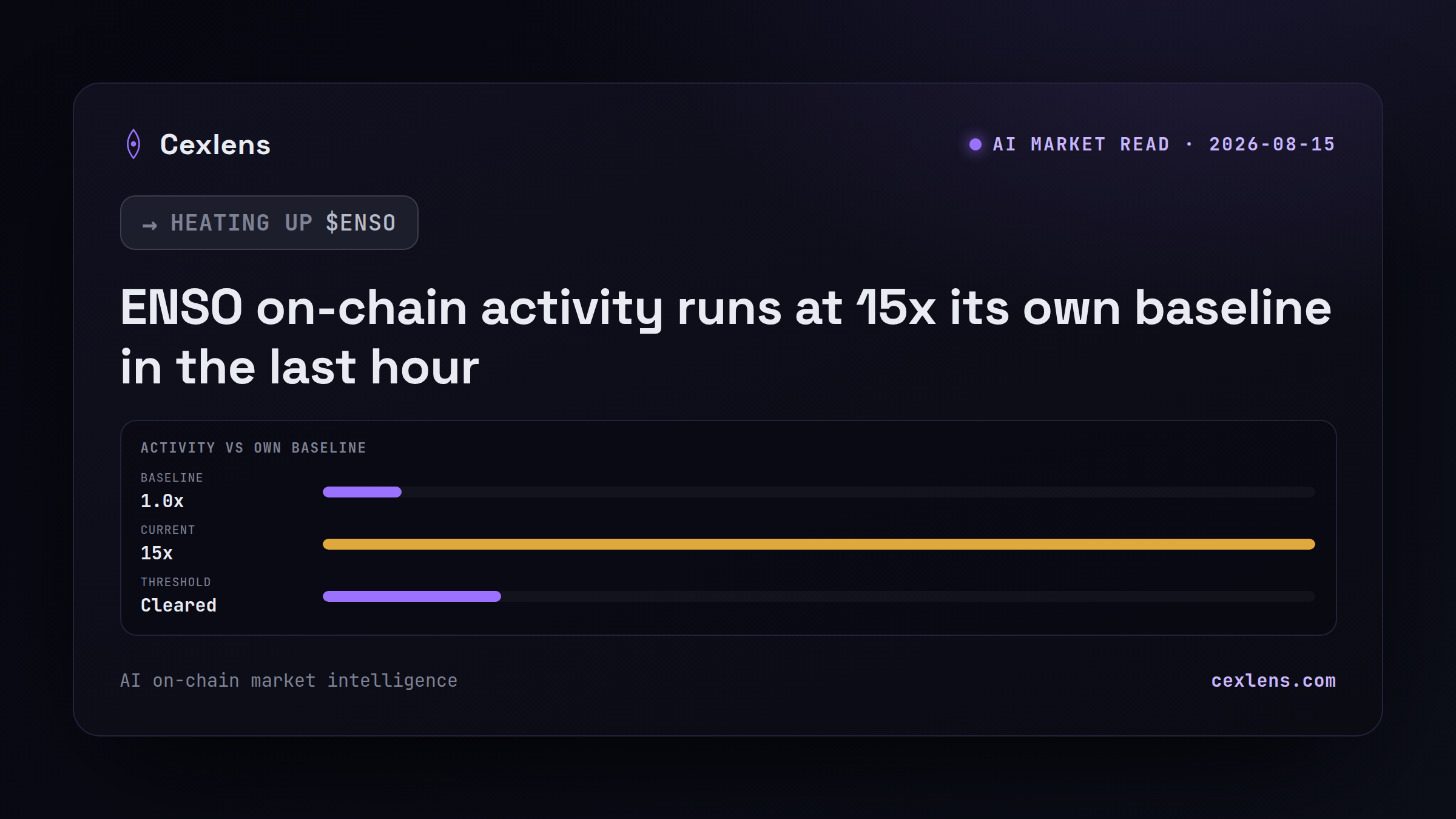The image size is (1456, 819).
Task: Click the purple Threshold progress bar
Action: [x=412, y=596]
